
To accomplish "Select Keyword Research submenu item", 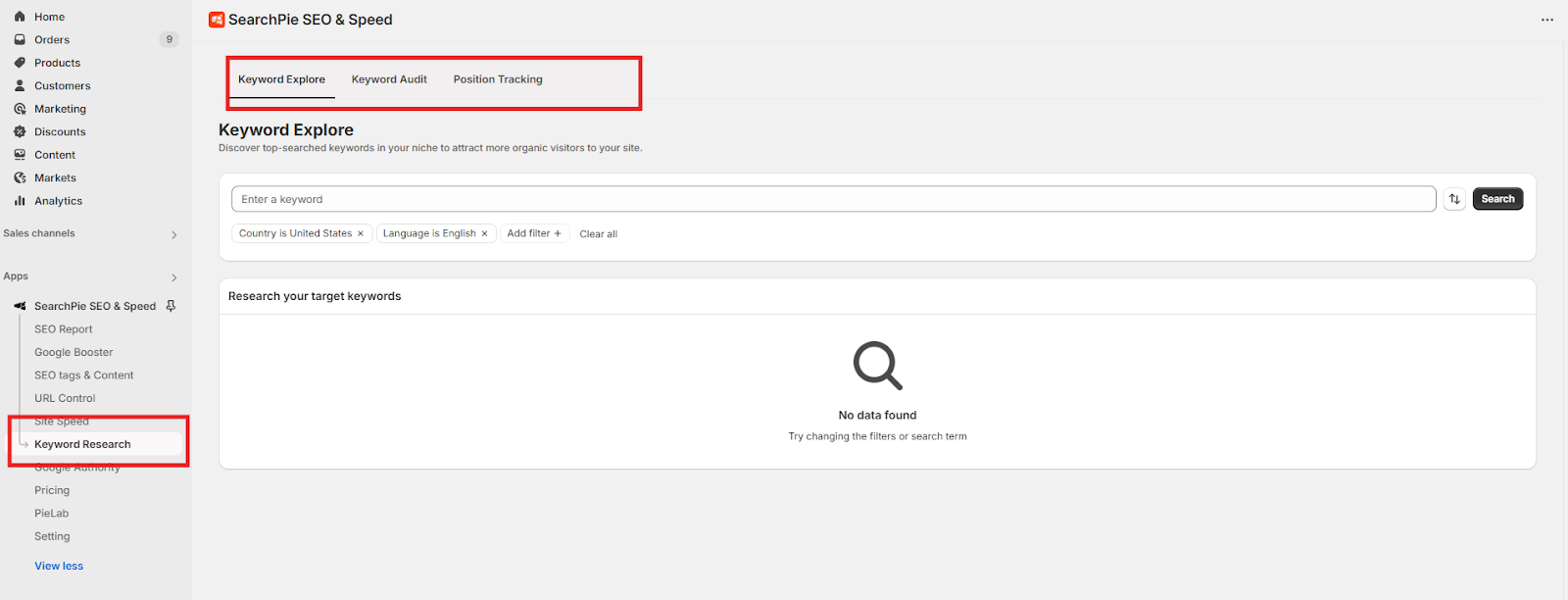I will tap(82, 444).
